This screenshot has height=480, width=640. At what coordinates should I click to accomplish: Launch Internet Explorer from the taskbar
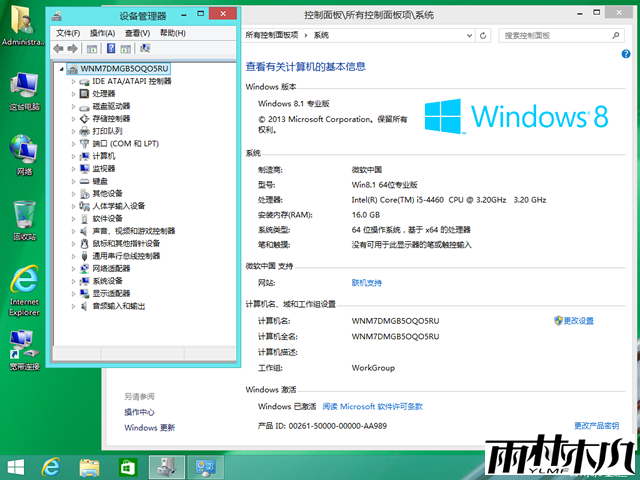click(x=51, y=467)
